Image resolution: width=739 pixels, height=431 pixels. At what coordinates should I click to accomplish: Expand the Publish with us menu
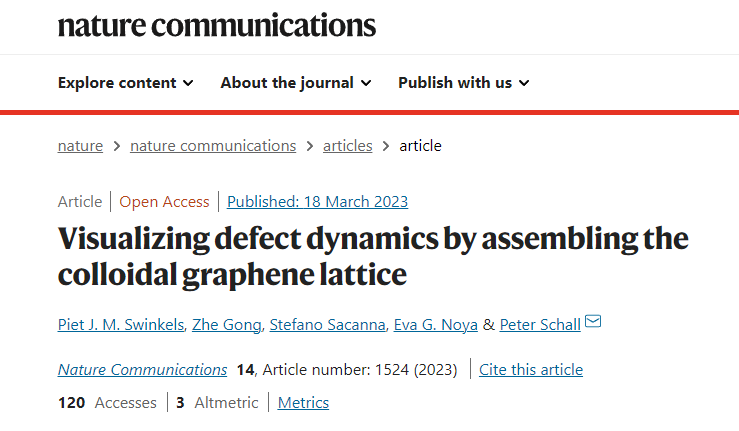[x=464, y=83]
